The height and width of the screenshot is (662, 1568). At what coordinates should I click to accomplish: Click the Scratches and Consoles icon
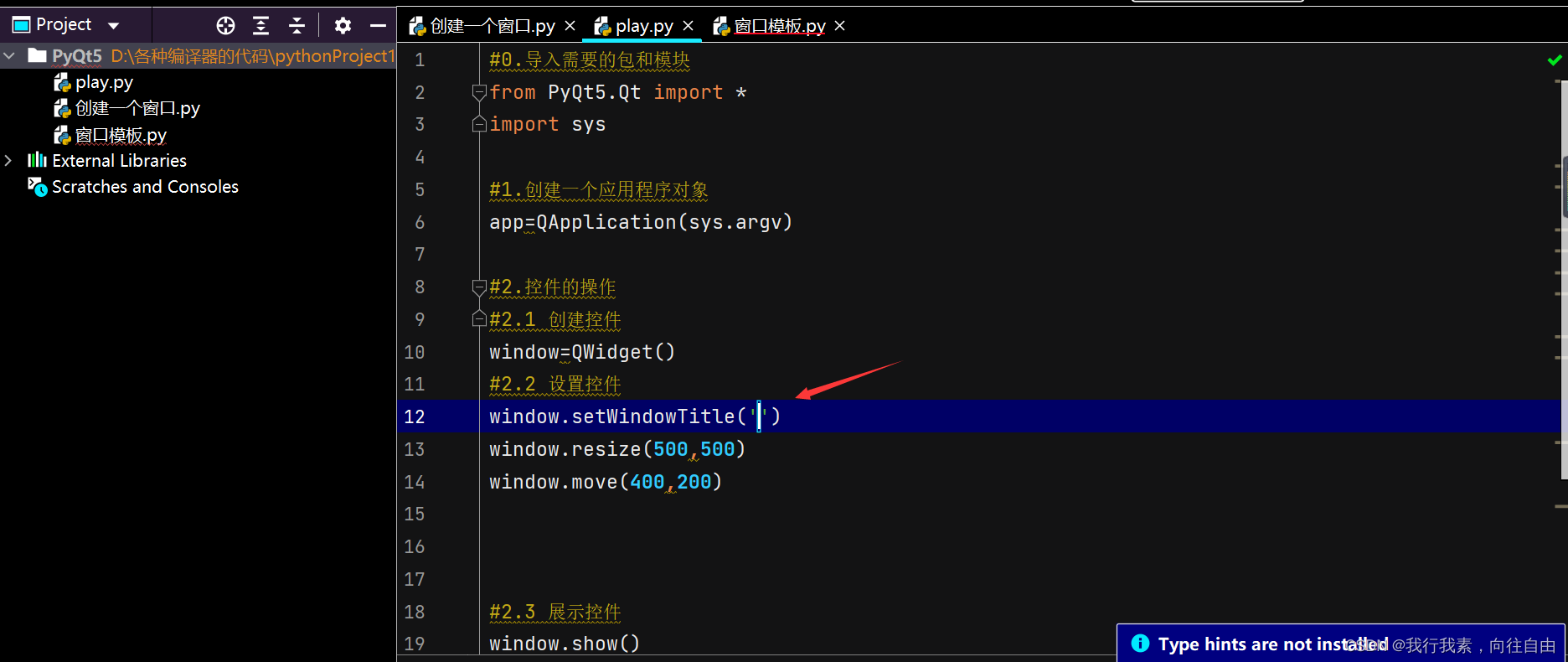pyautogui.click(x=37, y=186)
